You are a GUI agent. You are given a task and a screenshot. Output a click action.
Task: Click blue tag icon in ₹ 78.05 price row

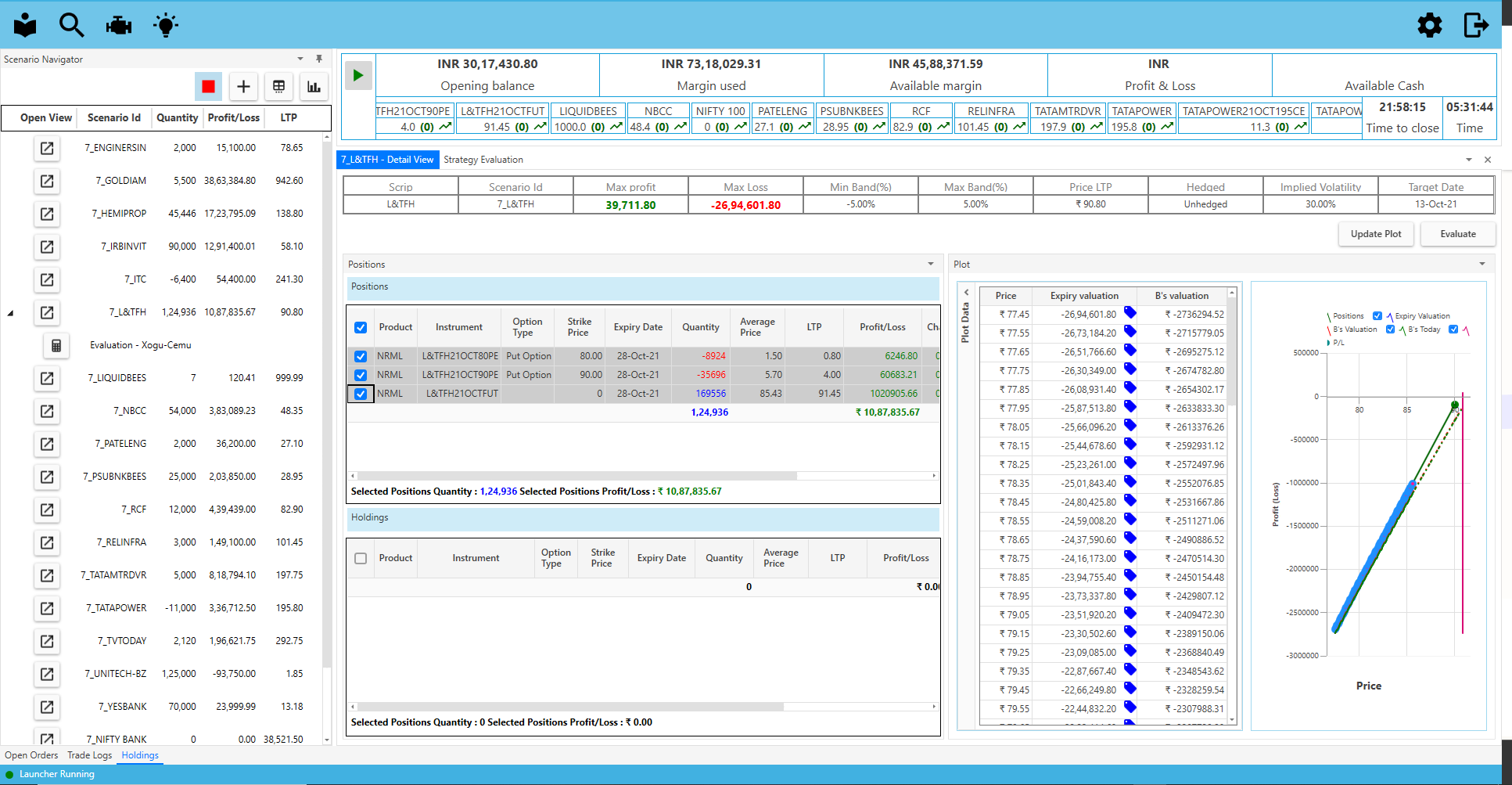click(1130, 426)
